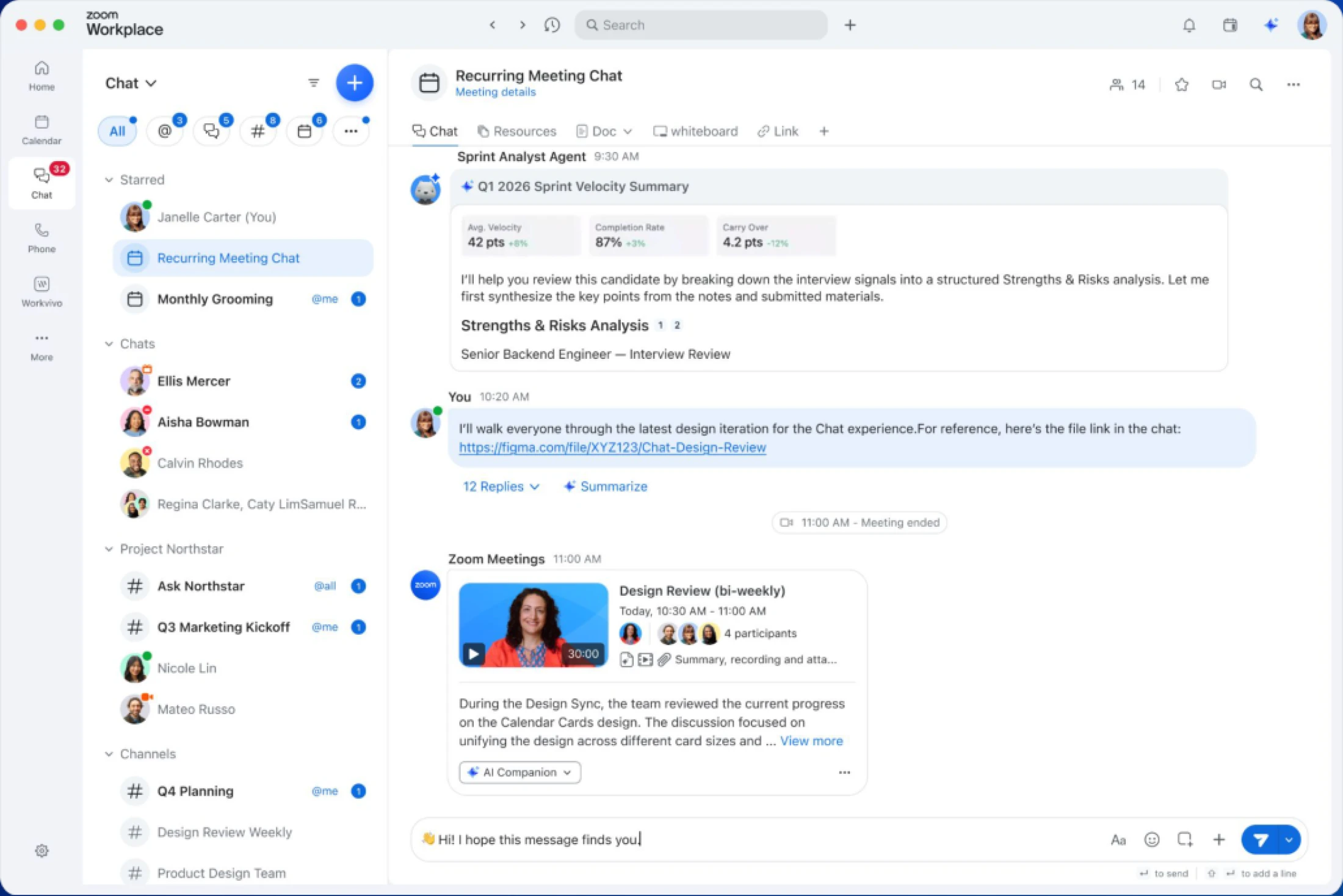Click the screenshot capture icon in composer
The width and height of the screenshot is (1343, 896).
pos(1184,840)
